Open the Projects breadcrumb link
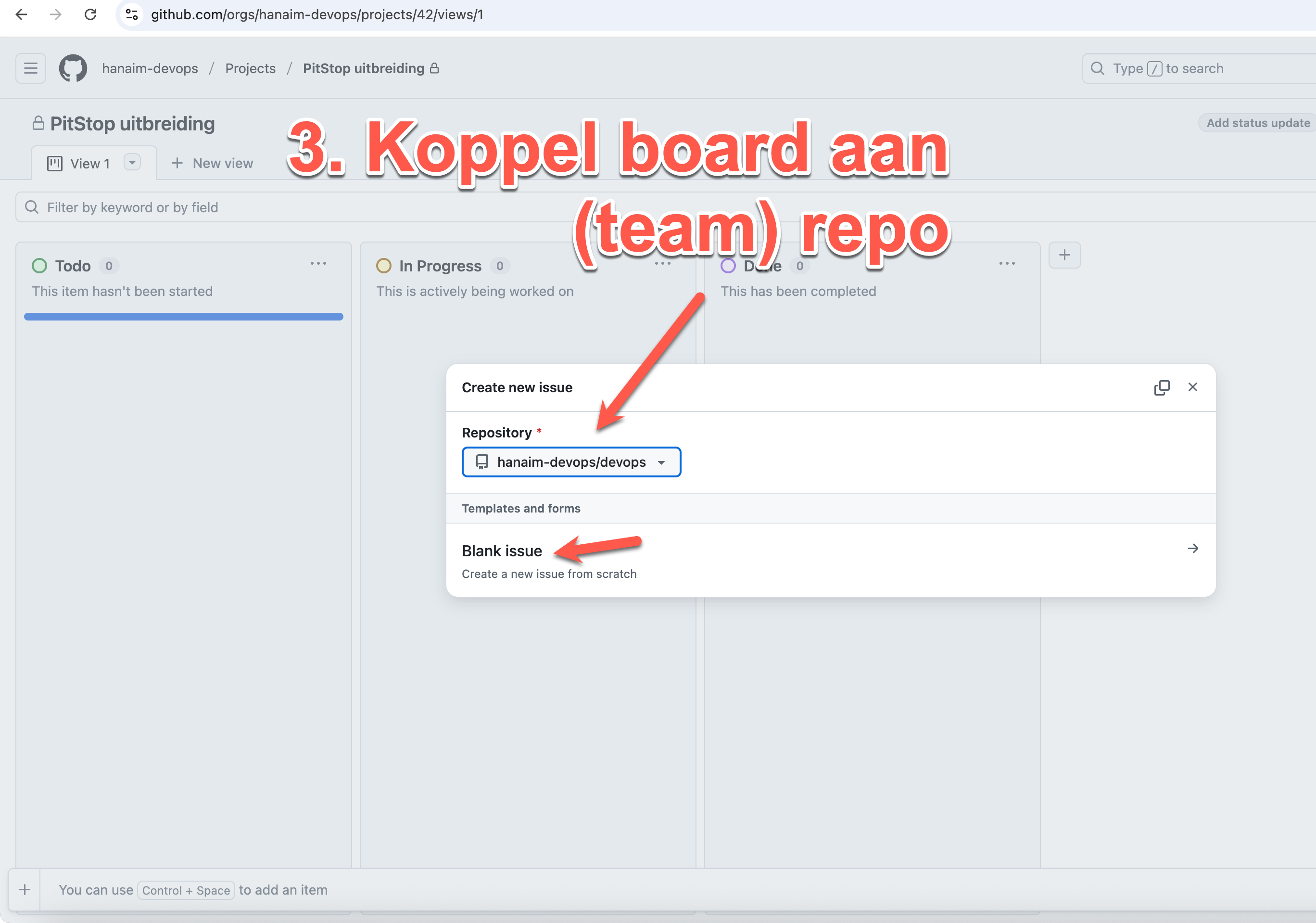 click(x=250, y=68)
